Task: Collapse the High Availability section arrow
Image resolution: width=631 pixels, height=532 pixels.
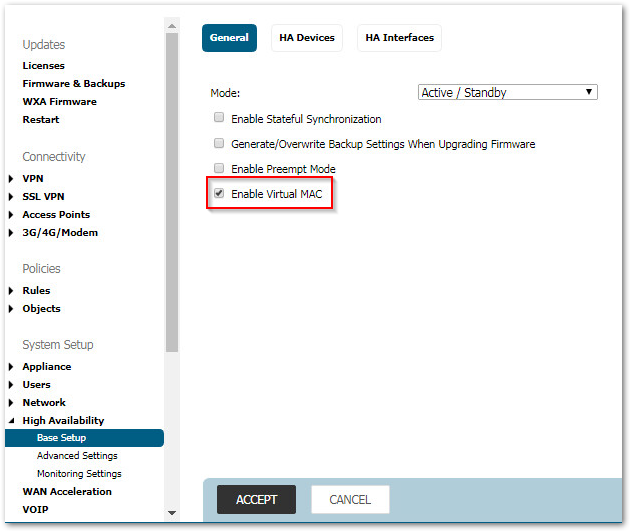Action: coord(11,421)
